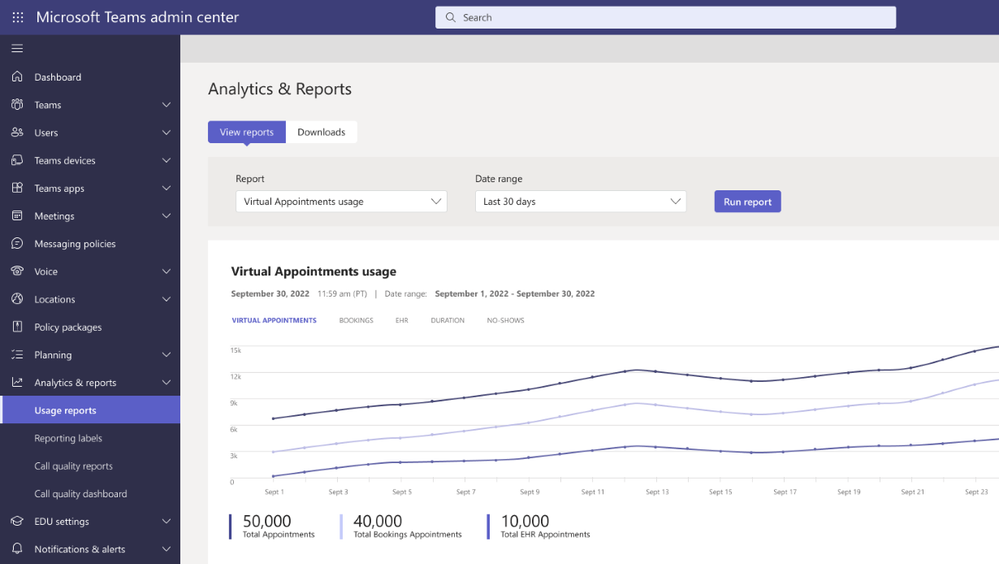The image size is (999, 564).
Task: Expand the Meetings chevron
Action: click(x=166, y=216)
